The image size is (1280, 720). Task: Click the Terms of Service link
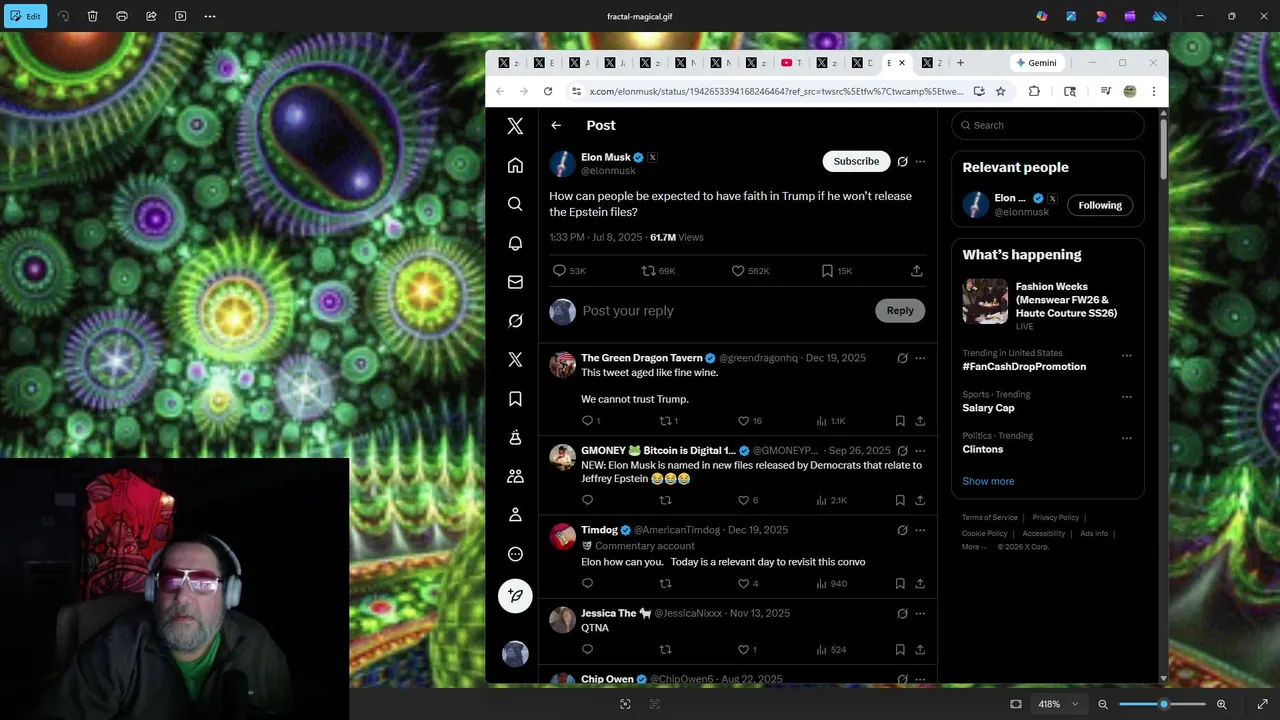tap(990, 518)
